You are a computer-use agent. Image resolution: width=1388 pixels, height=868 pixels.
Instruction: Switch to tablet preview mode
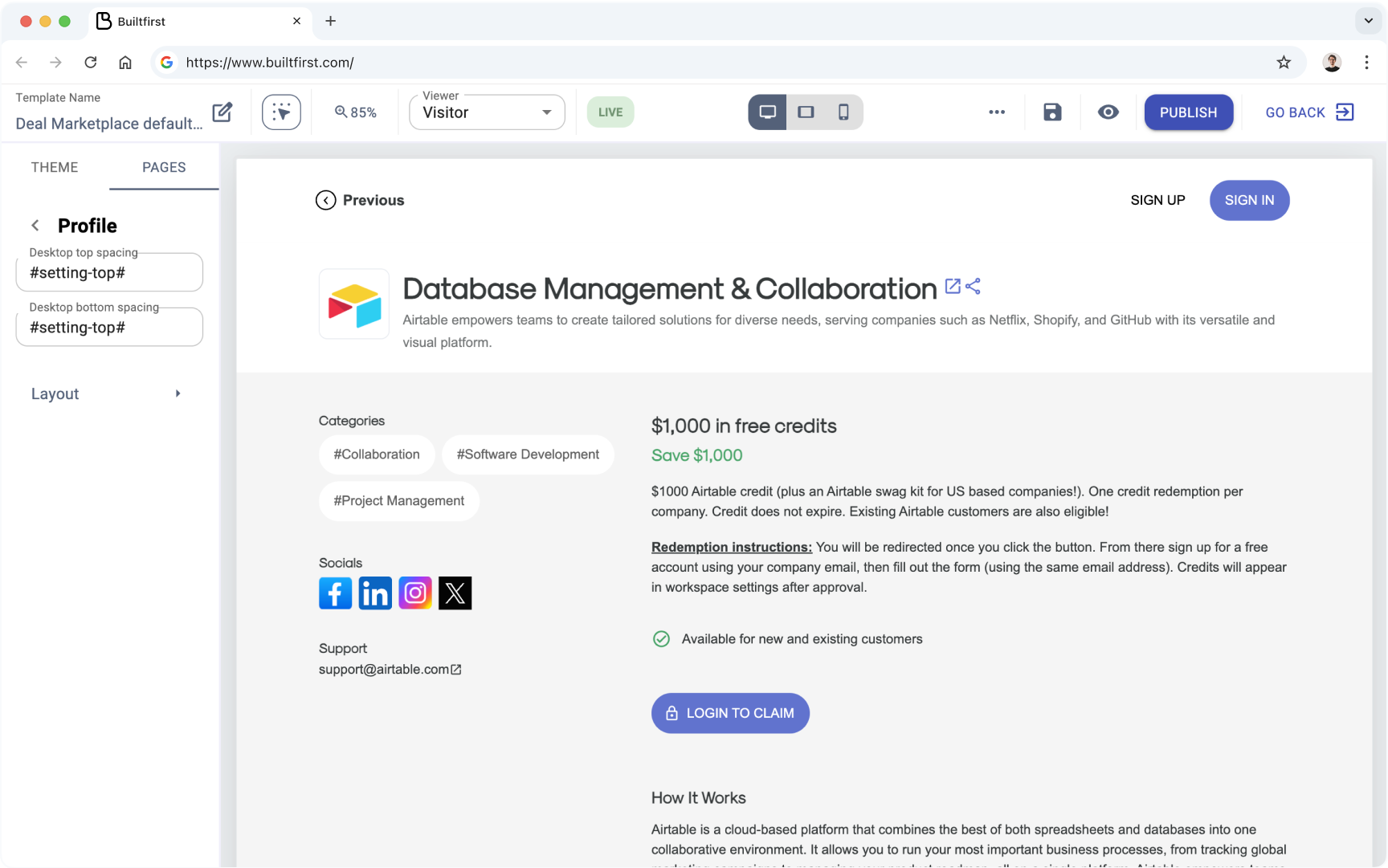[806, 112]
